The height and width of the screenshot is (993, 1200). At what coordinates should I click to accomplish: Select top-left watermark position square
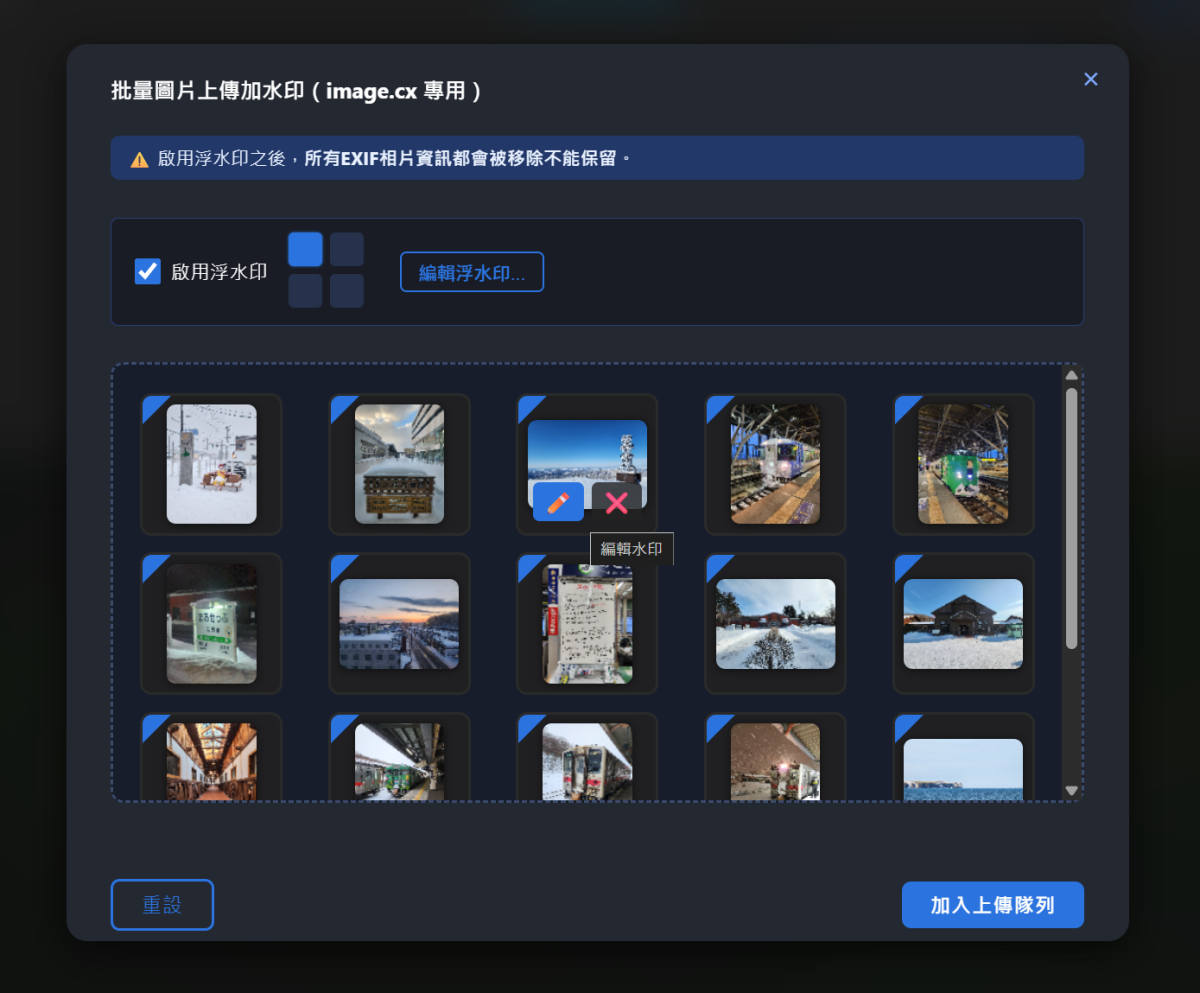coord(305,250)
